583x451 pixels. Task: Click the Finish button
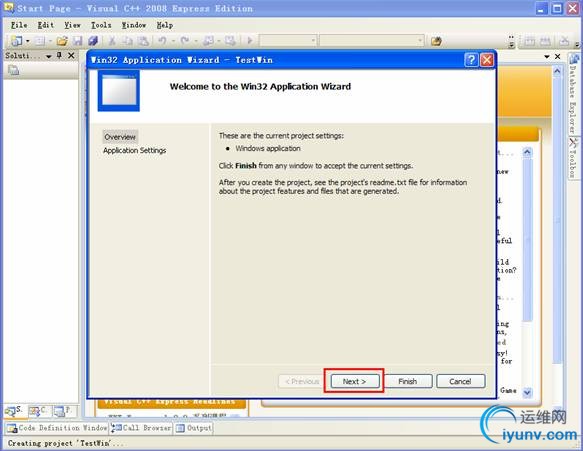click(x=408, y=381)
